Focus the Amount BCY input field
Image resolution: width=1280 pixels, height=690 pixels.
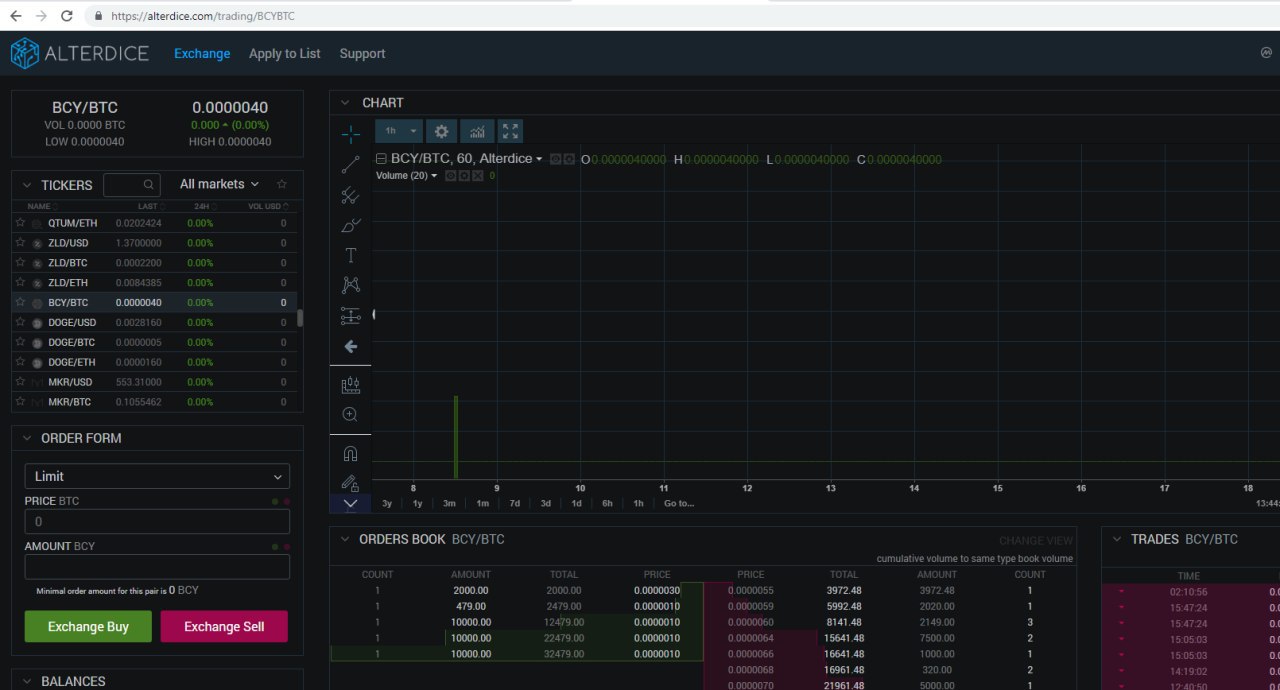coord(157,567)
